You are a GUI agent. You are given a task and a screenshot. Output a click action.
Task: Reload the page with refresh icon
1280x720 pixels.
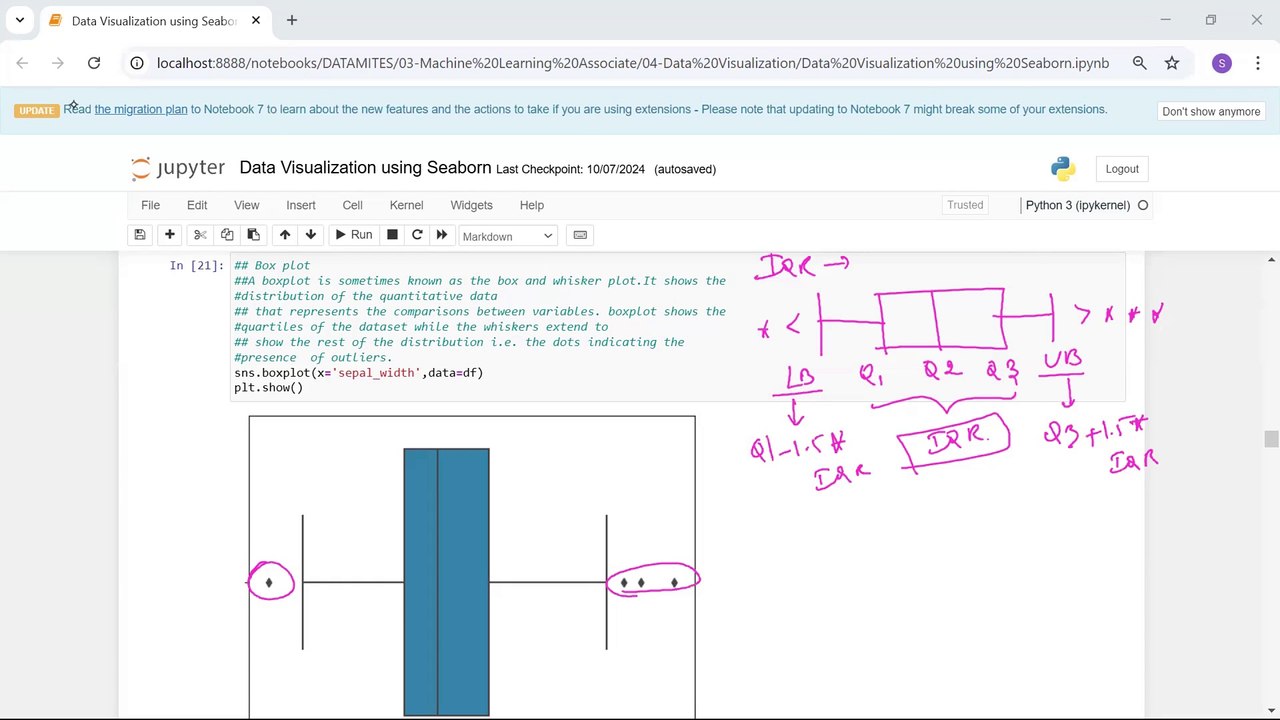click(x=94, y=63)
